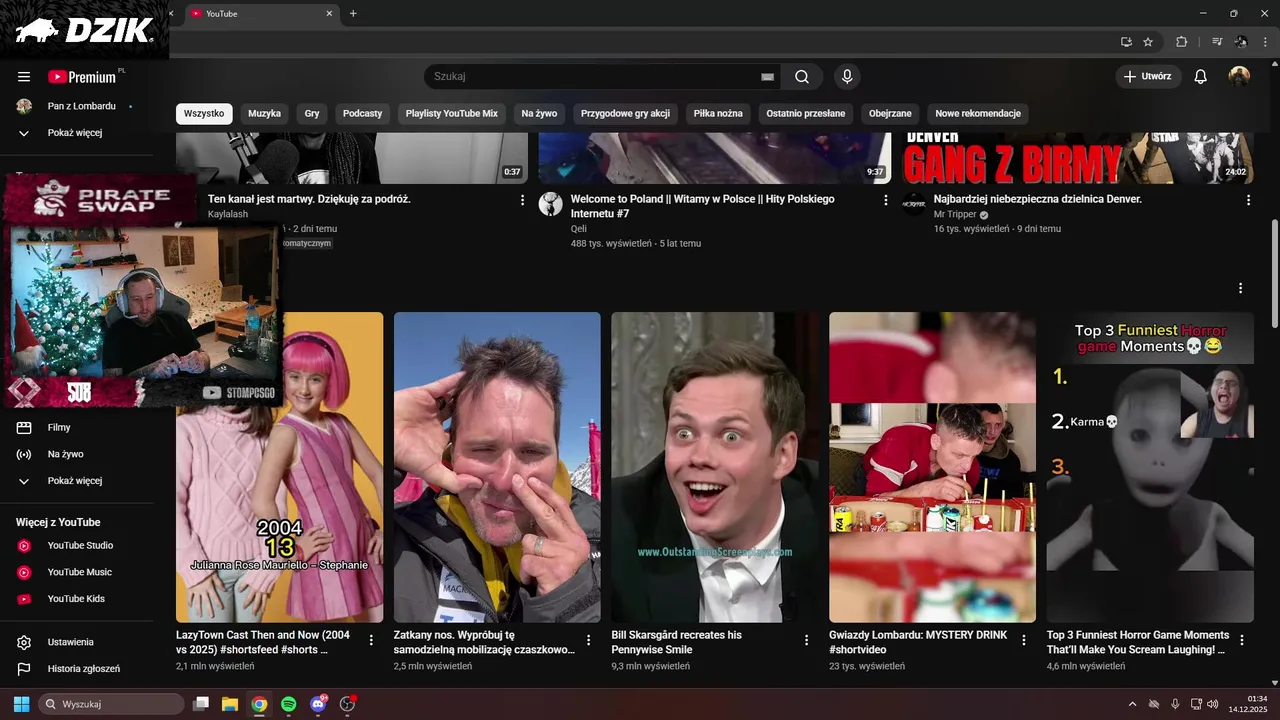Image resolution: width=1280 pixels, height=720 pixels.
Task: Open options for Najbardziej niebezpieczna dzielnica video
Action: [x=1248, y=200]
